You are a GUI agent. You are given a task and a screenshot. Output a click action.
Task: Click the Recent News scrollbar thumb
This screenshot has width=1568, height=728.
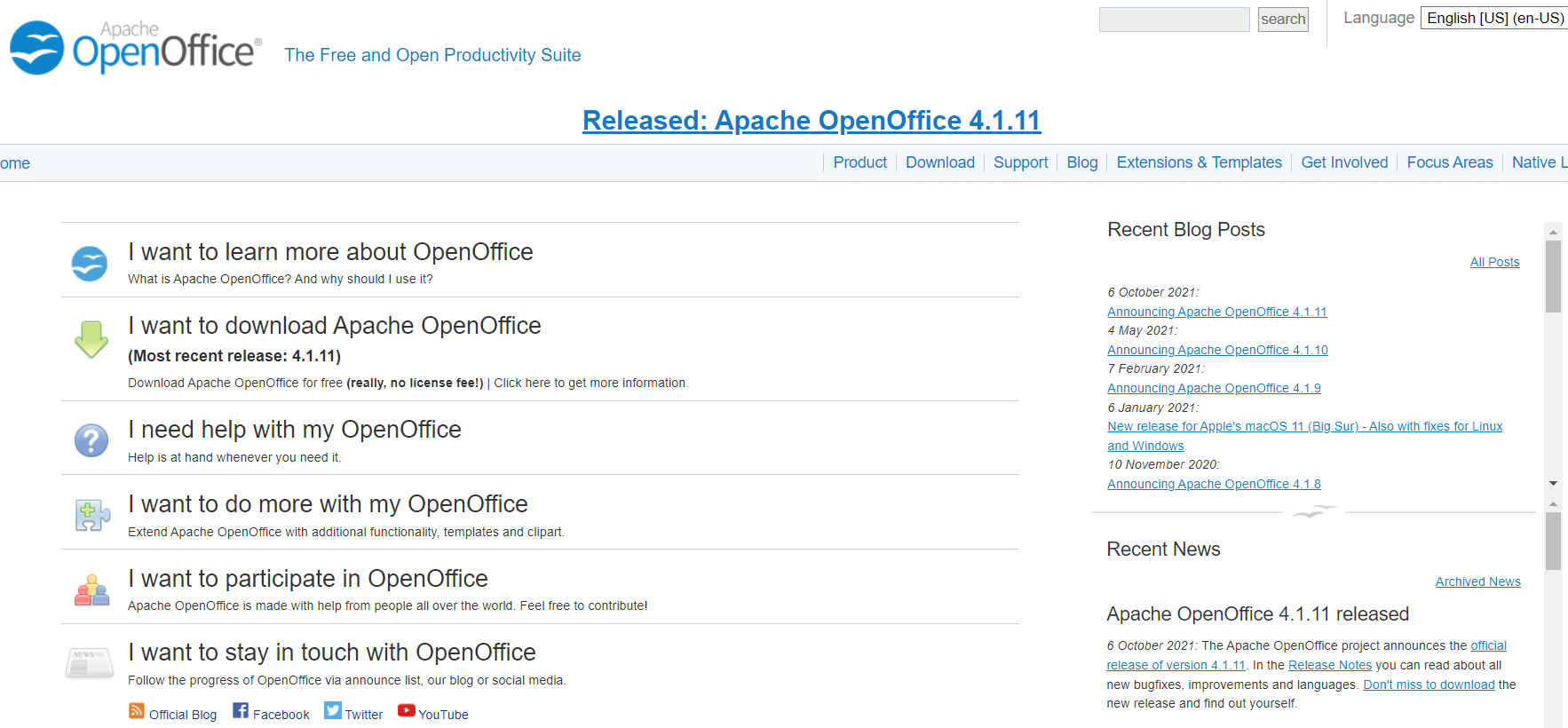tap(1553, 541)
